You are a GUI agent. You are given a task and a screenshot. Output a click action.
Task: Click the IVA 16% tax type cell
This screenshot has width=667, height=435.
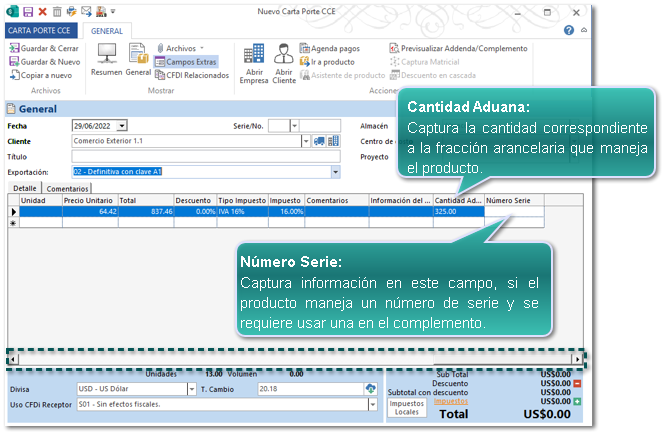(242, 211)
